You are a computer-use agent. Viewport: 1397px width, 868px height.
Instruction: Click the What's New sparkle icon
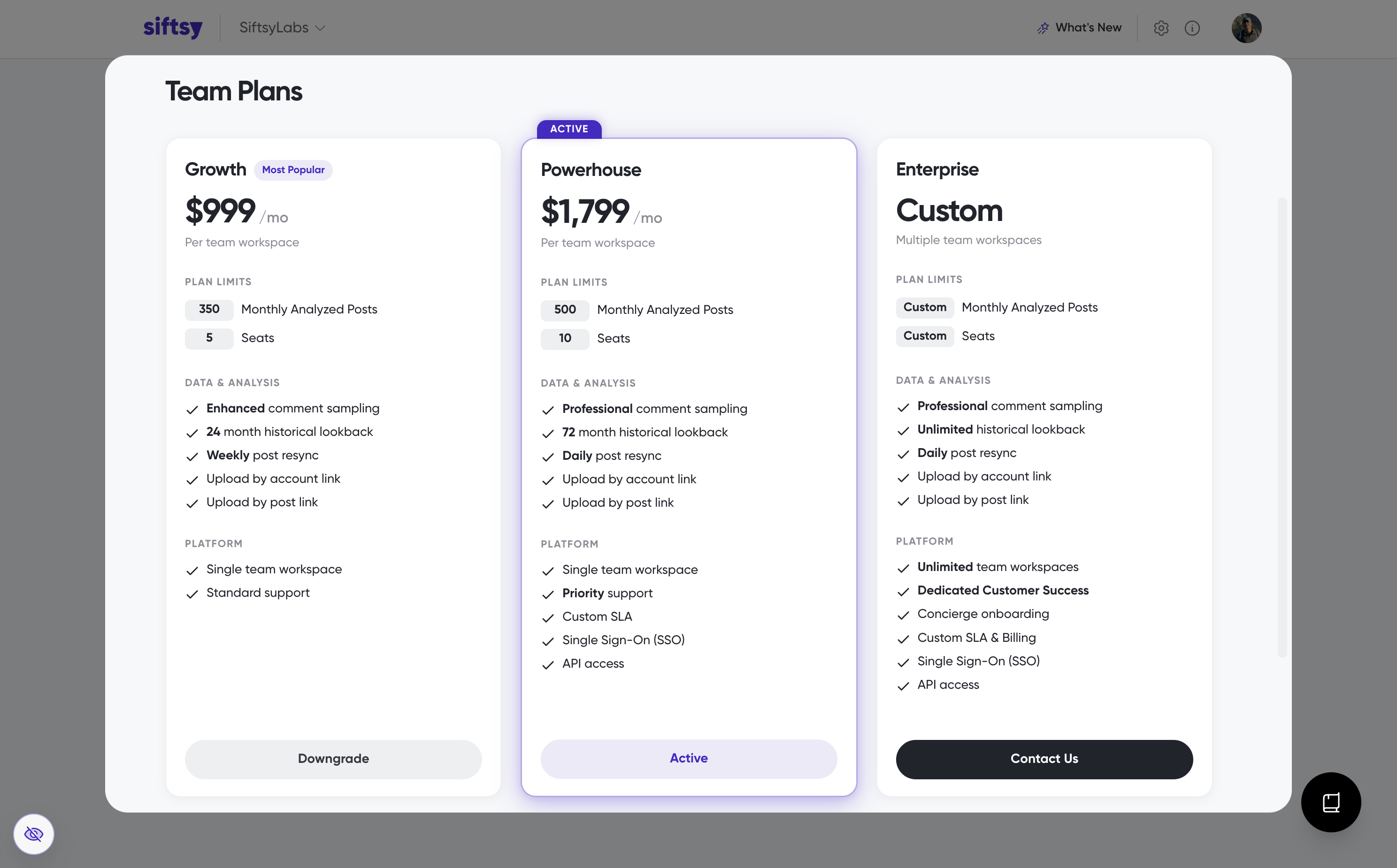1043,28
